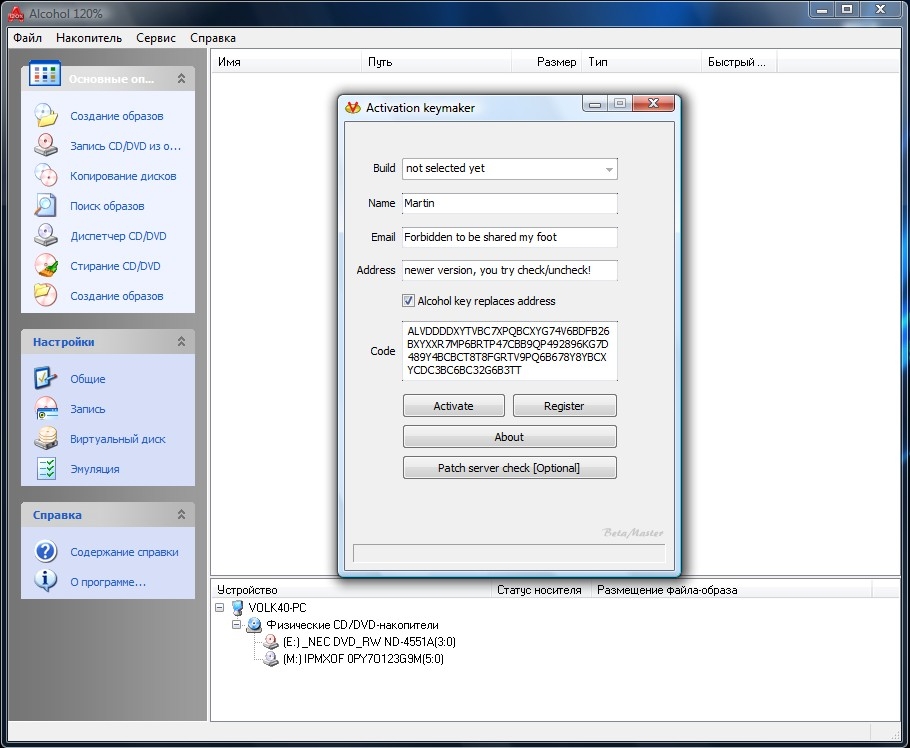Minimize the Activation keymaker dialog

coord(594,104)
